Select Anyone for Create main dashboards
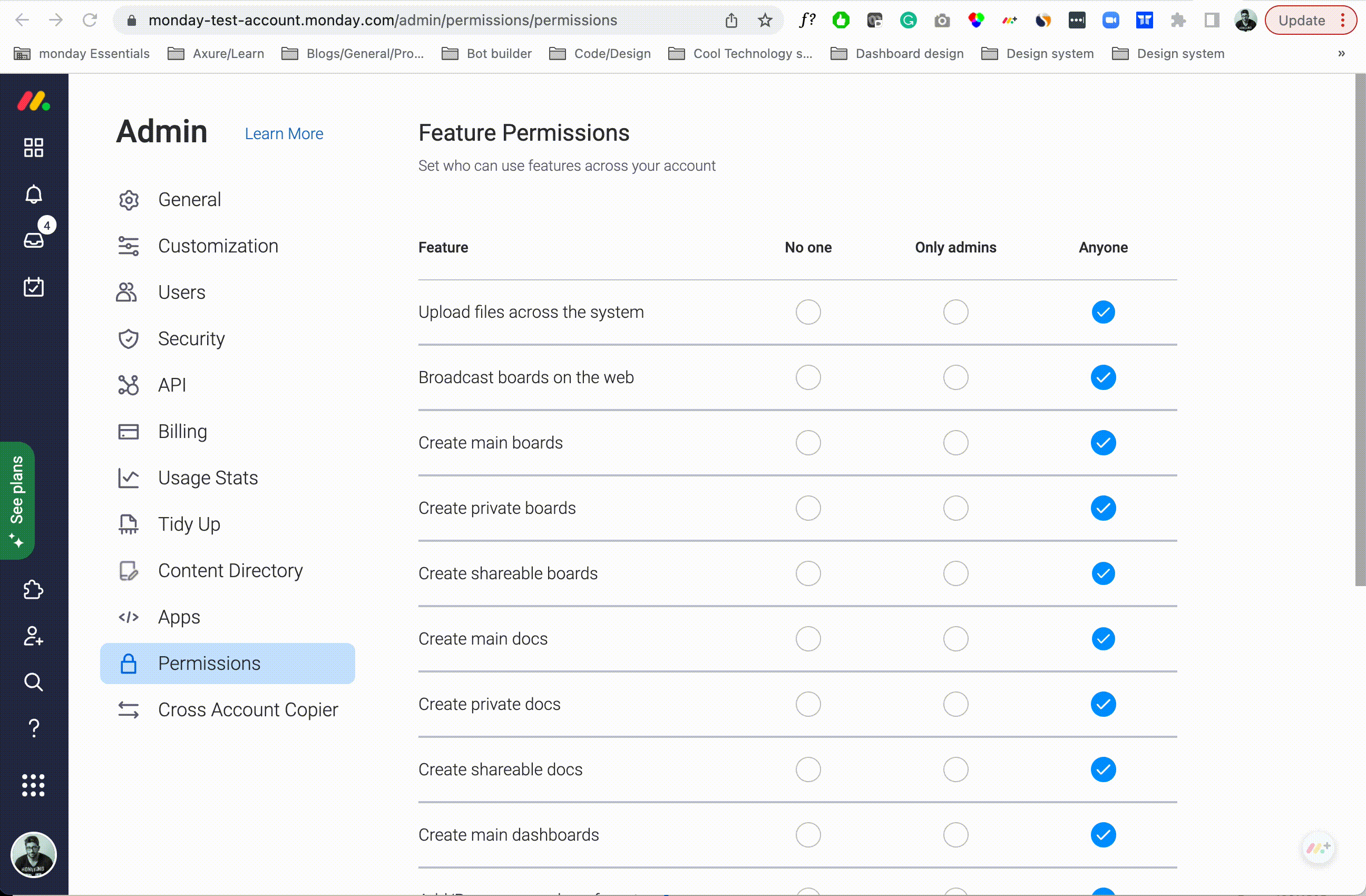This screenshot has height=896, width=1366. coord(1103,834)
